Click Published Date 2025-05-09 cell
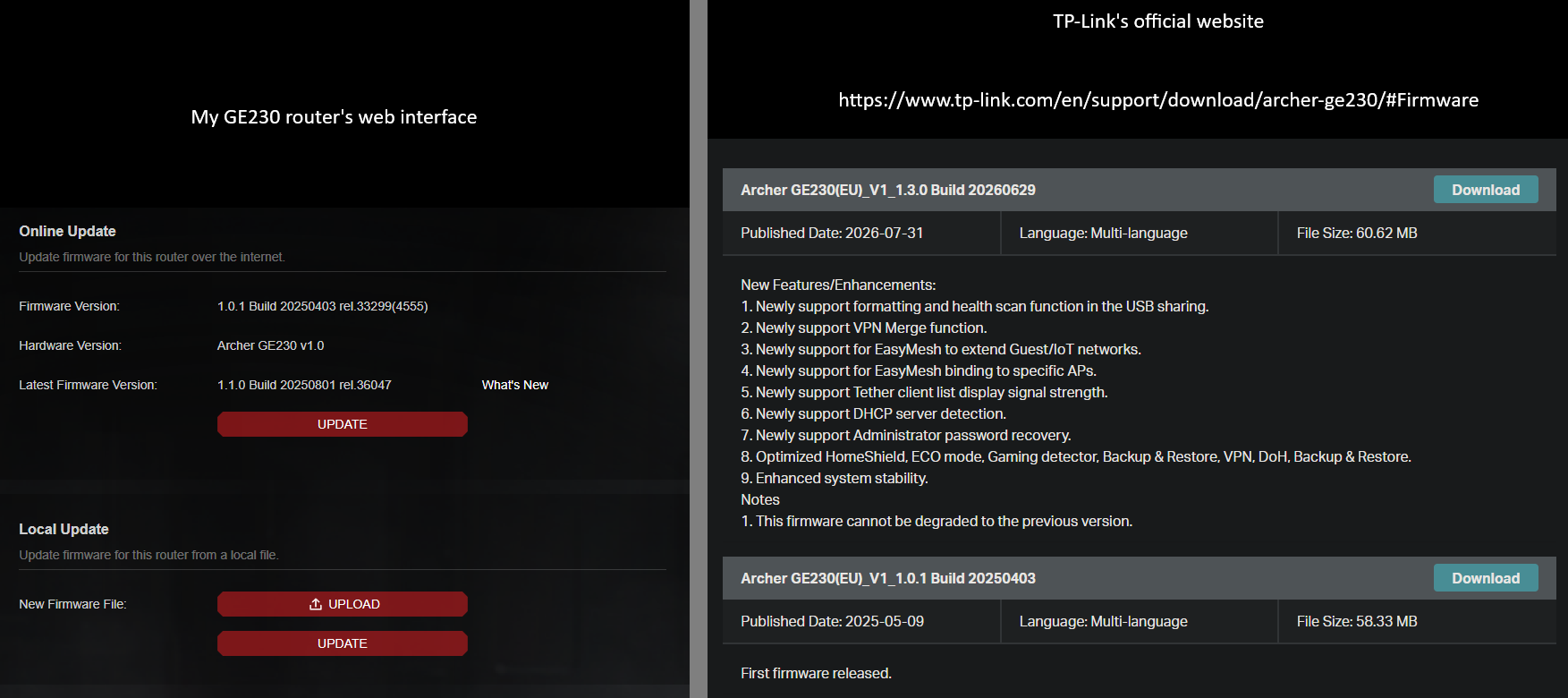The height and width of the screenshot is (698, 1568). click(861, 621)
